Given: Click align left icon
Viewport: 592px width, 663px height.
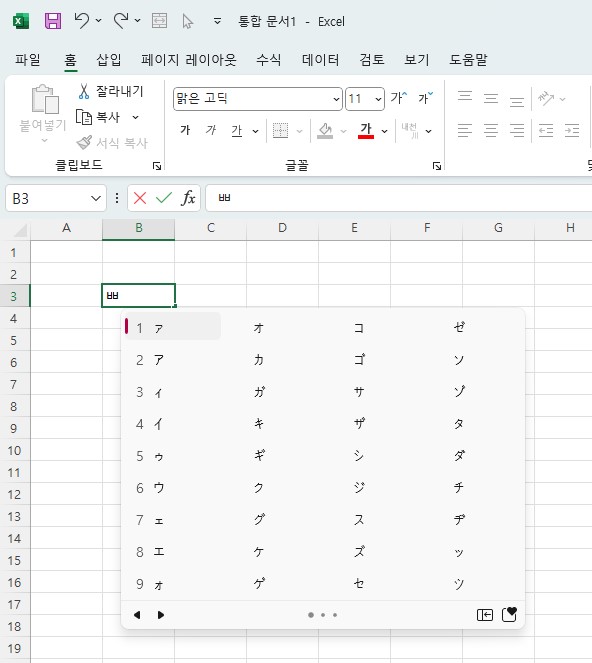Looking at the screenshot, I should click(465, 131).
